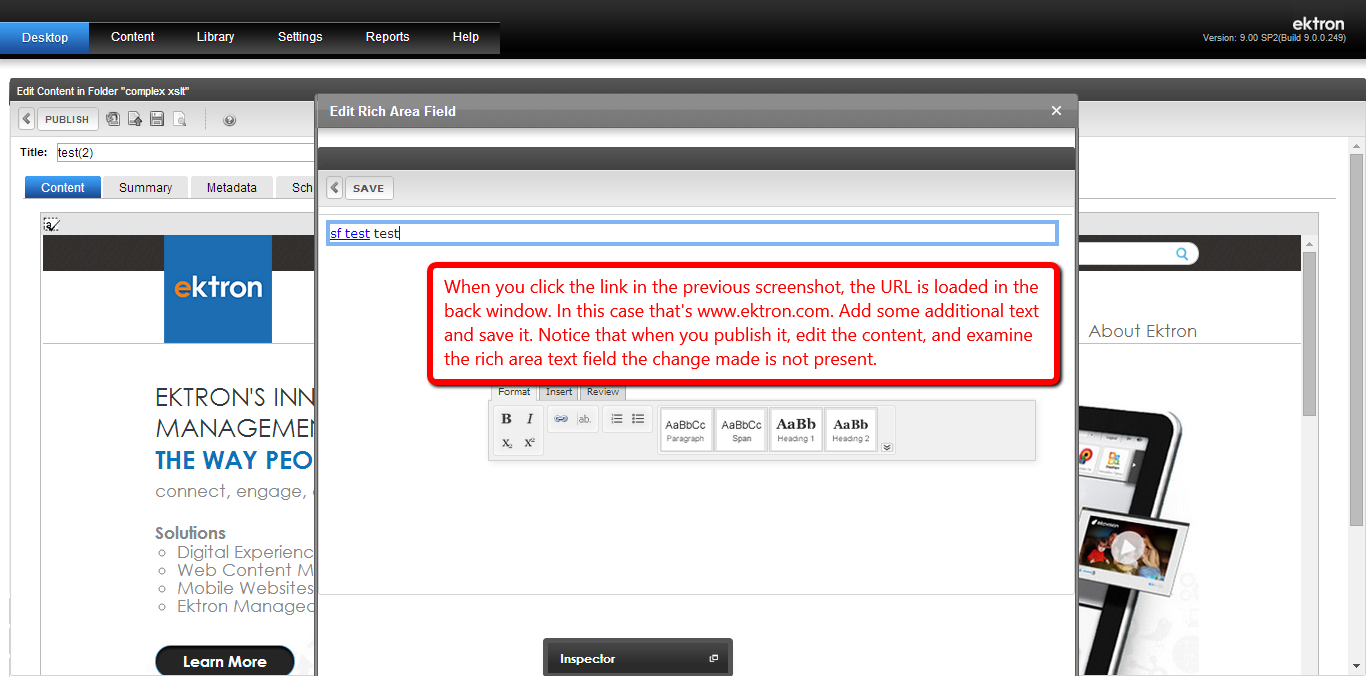Preview content with the magnifier page icon
1366x677 pixels.
click(180, 119)
